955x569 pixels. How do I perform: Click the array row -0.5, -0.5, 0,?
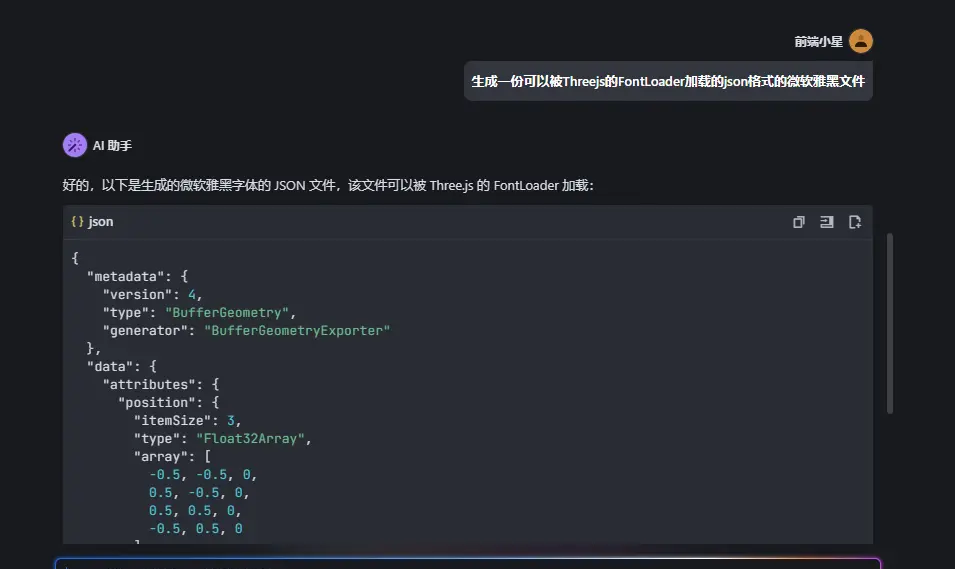point(203,475)
